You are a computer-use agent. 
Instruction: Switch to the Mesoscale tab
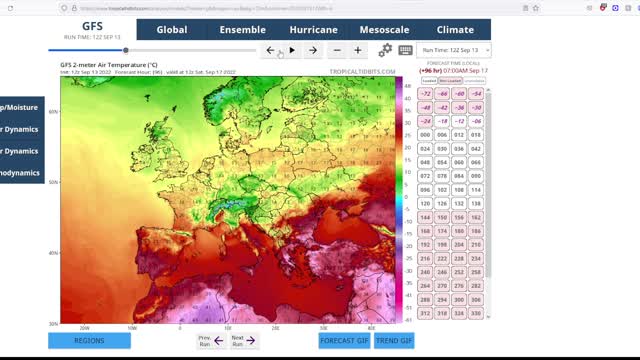pos(384,29)
